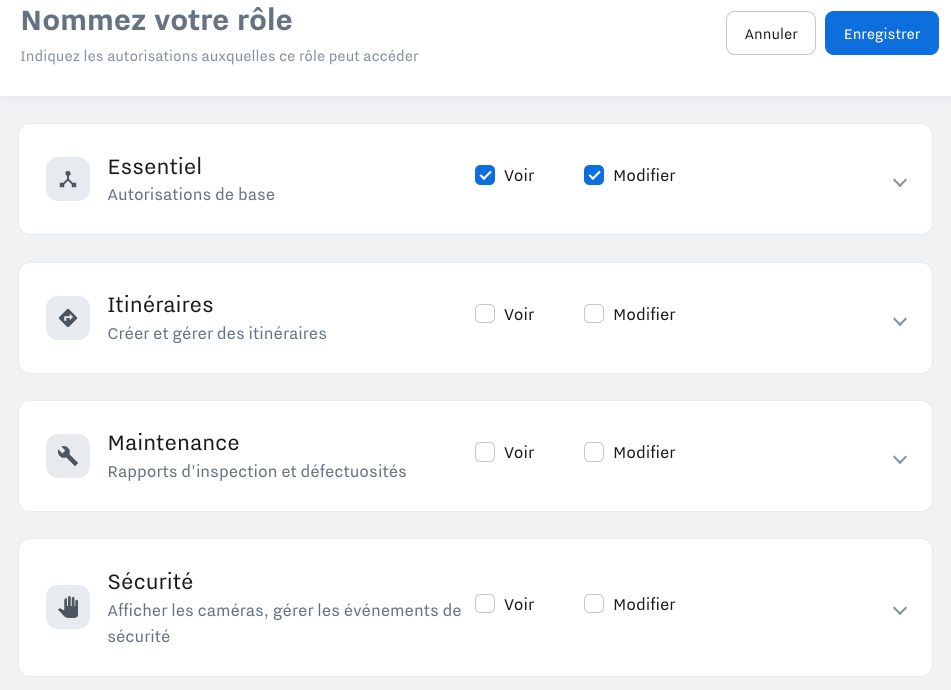This screenshot has height=690, width=951.
Task: Expand the Maintenance section chevron
Action: [900, 460]
